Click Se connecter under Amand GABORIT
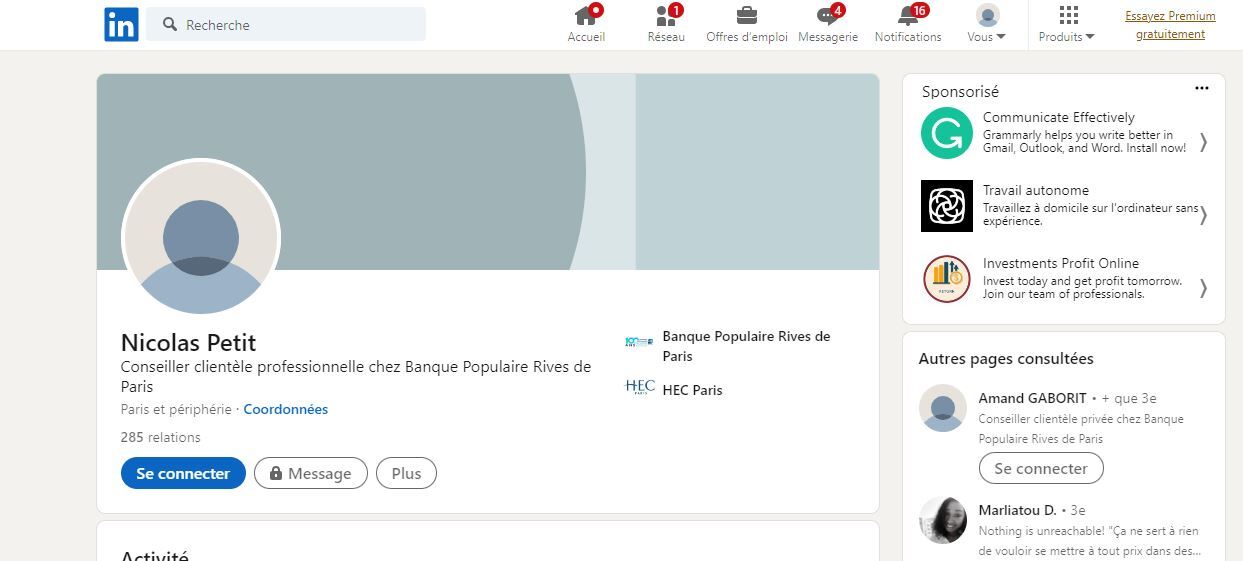 click(1041, 468)
